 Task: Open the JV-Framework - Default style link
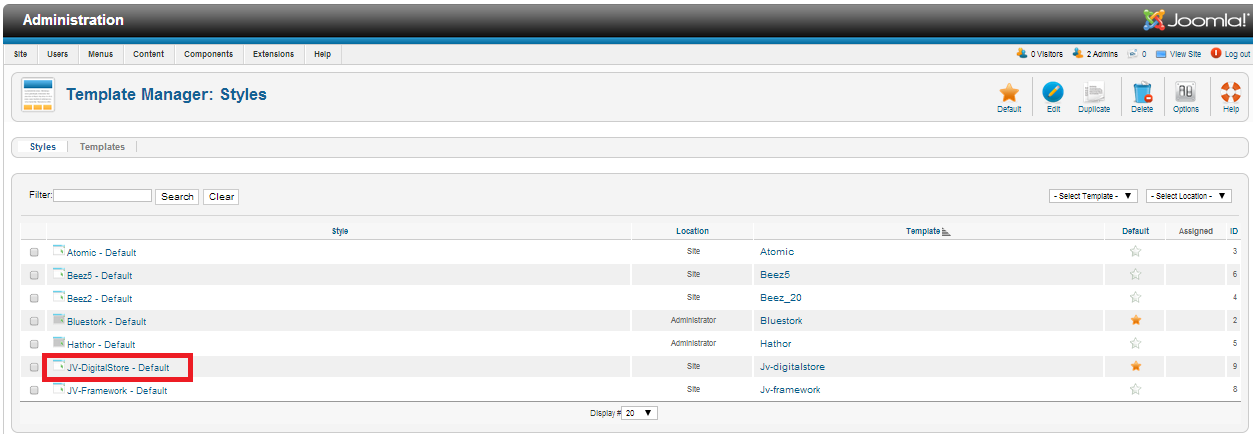[117, 391]
